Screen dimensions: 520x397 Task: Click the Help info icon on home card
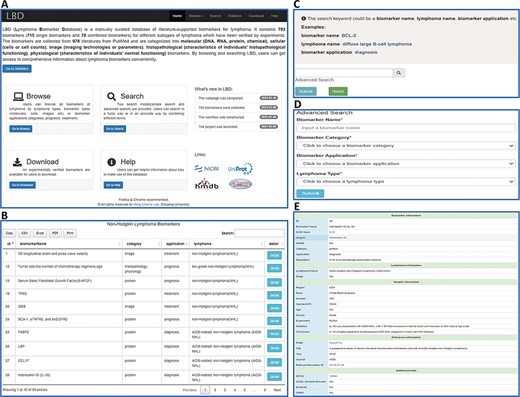[111, 162]
